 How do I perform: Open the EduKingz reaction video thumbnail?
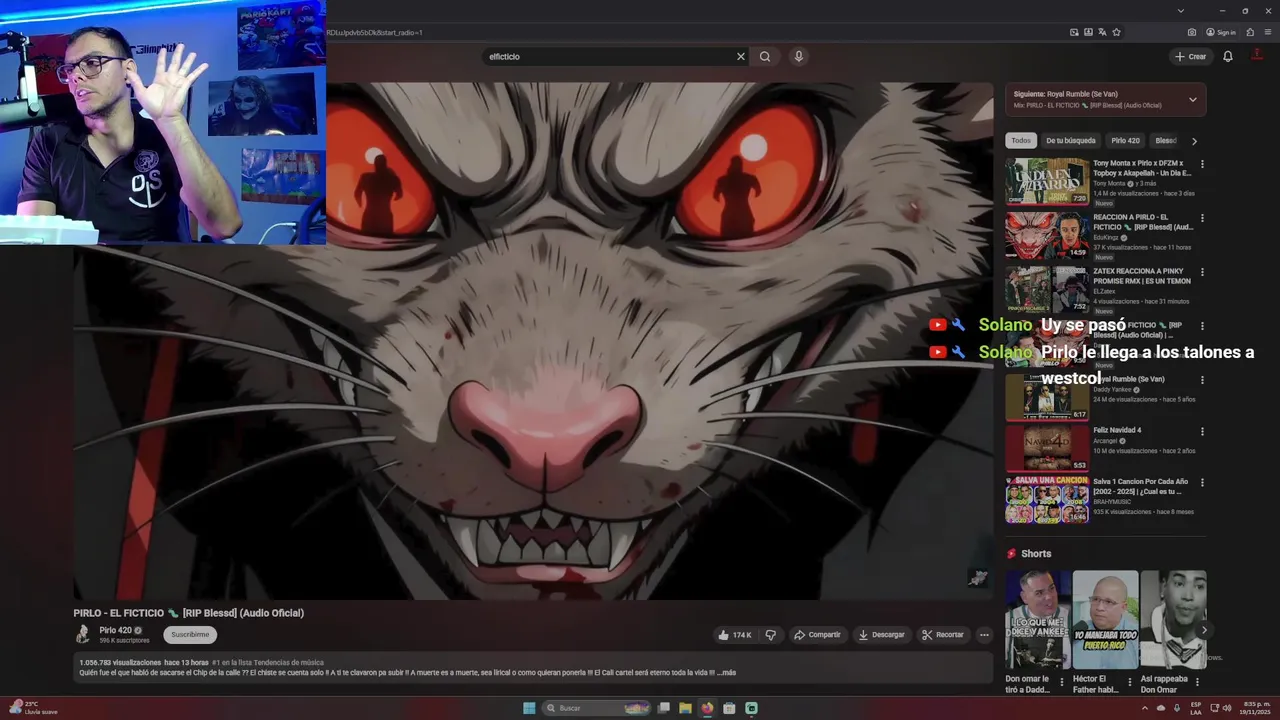tap(1047, 235)
